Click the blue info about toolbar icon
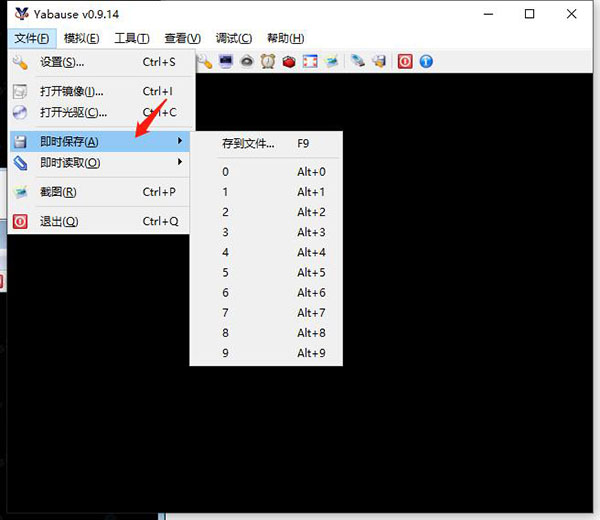600x520 pixels. click(x=426, y=61)
